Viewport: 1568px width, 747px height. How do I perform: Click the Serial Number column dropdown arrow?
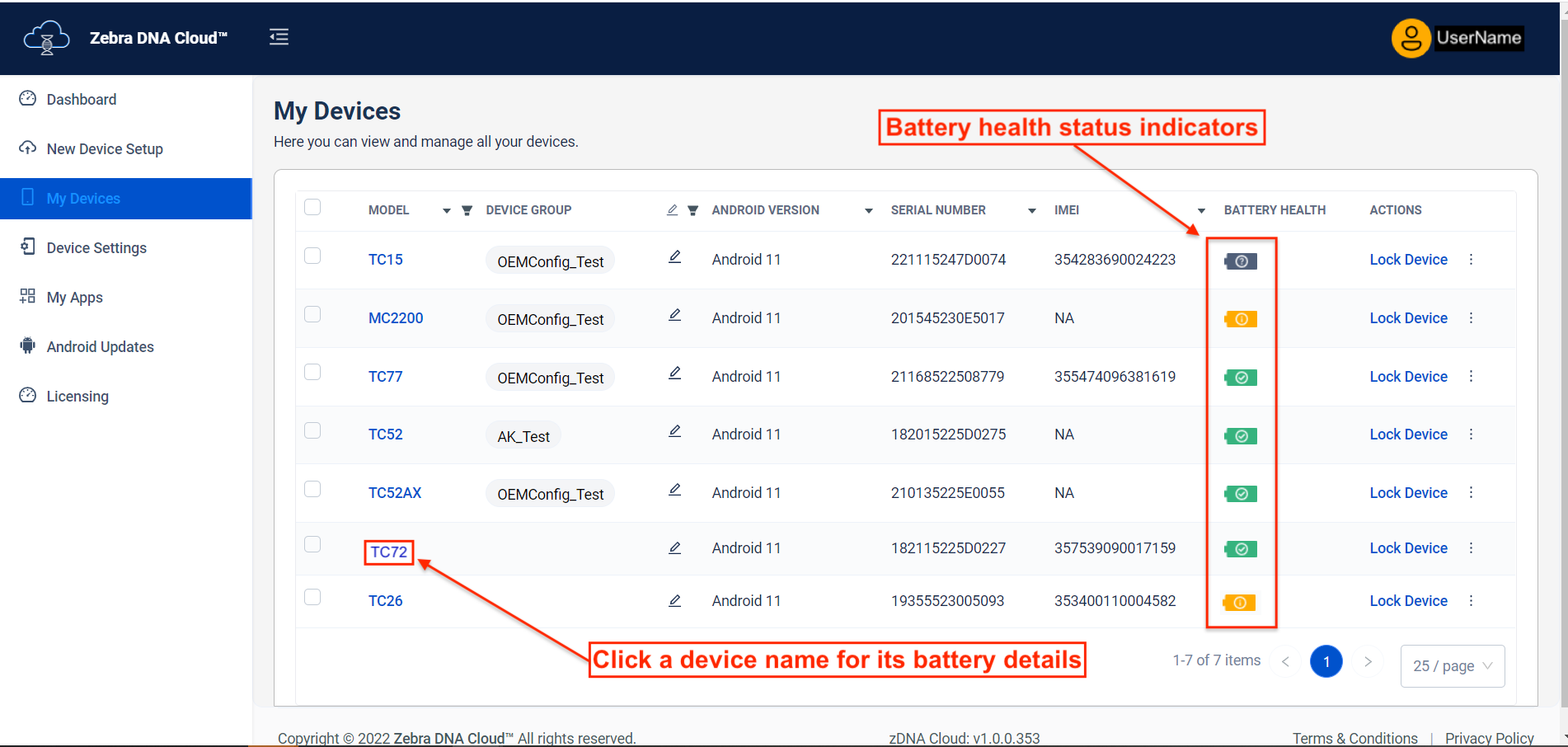pyautogui.click(x=1031, y=211)
